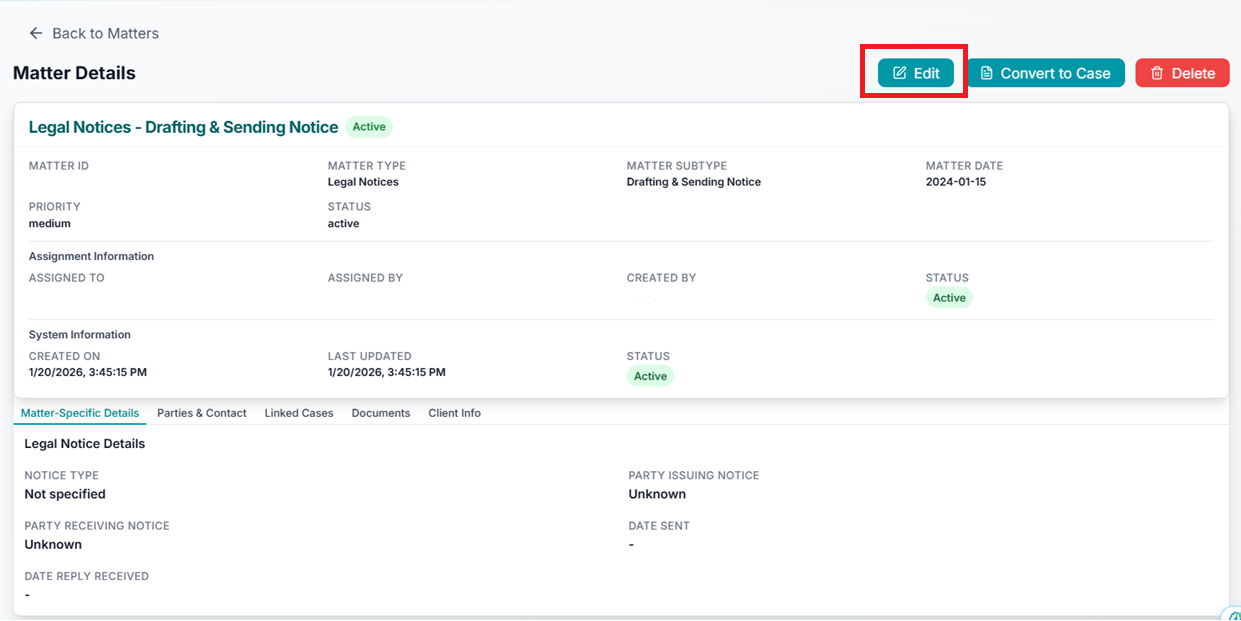Viewport: 1241px width, 621px height.
Task: Select the Matter-Specific Details tab
Action: pyautogui.click(x=80, y=413)
